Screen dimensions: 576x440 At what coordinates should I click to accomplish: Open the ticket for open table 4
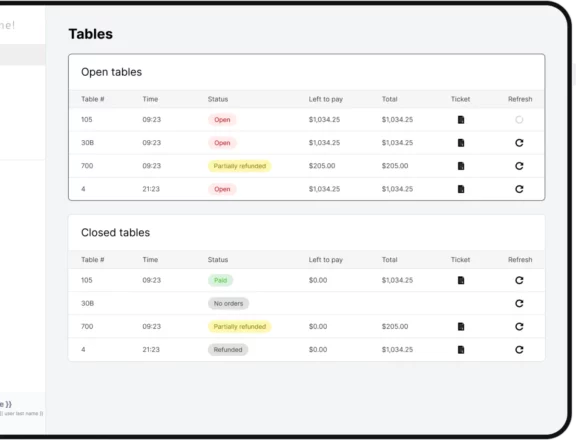coord(461,189)
